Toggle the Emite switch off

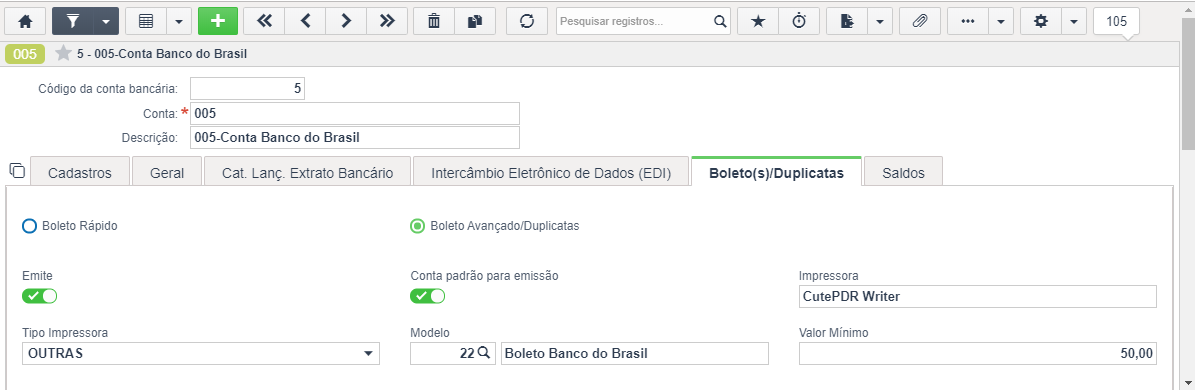tap(40, 296)
